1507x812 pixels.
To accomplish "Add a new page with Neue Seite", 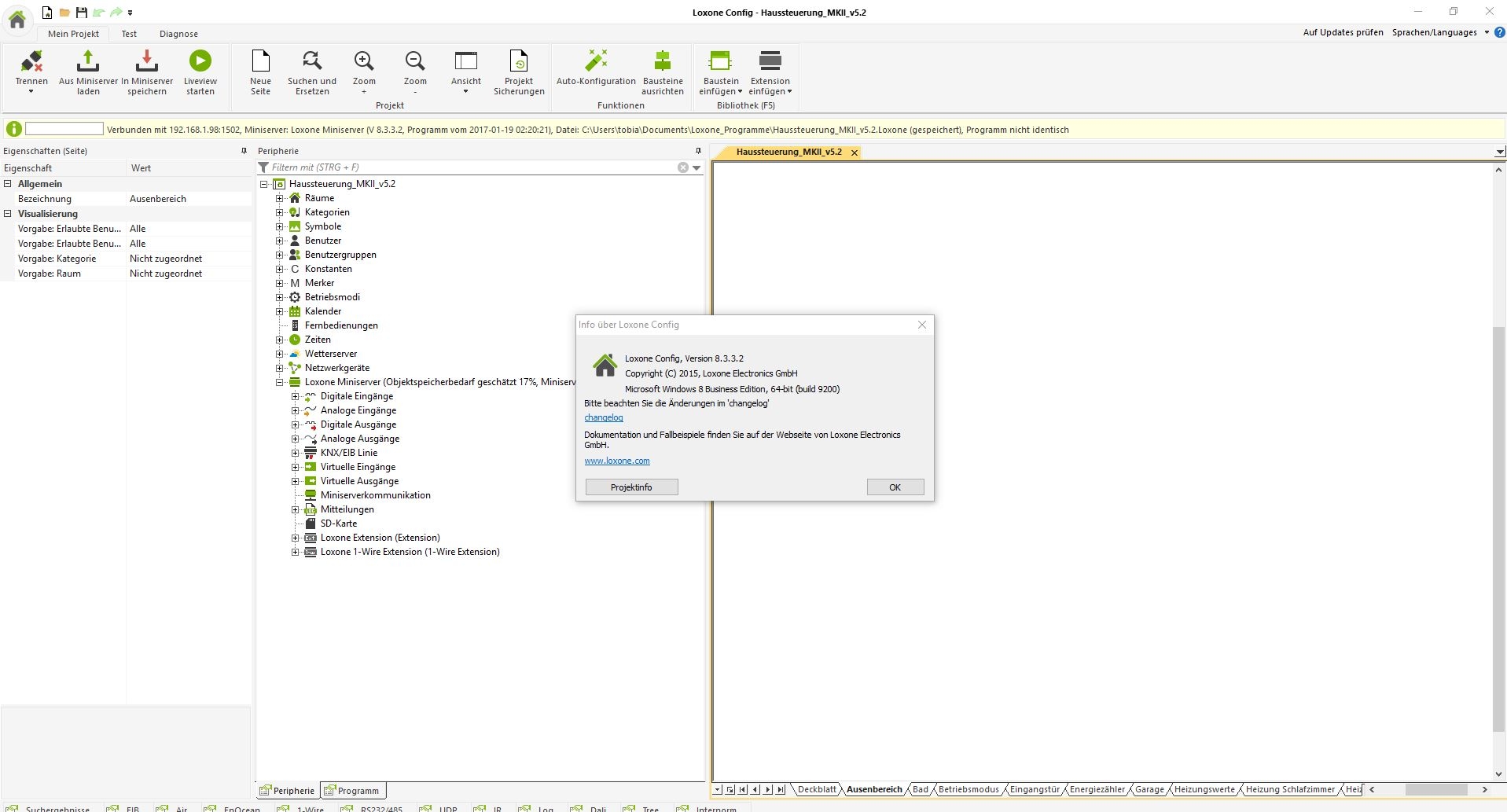I will click(x=260, y=72).
